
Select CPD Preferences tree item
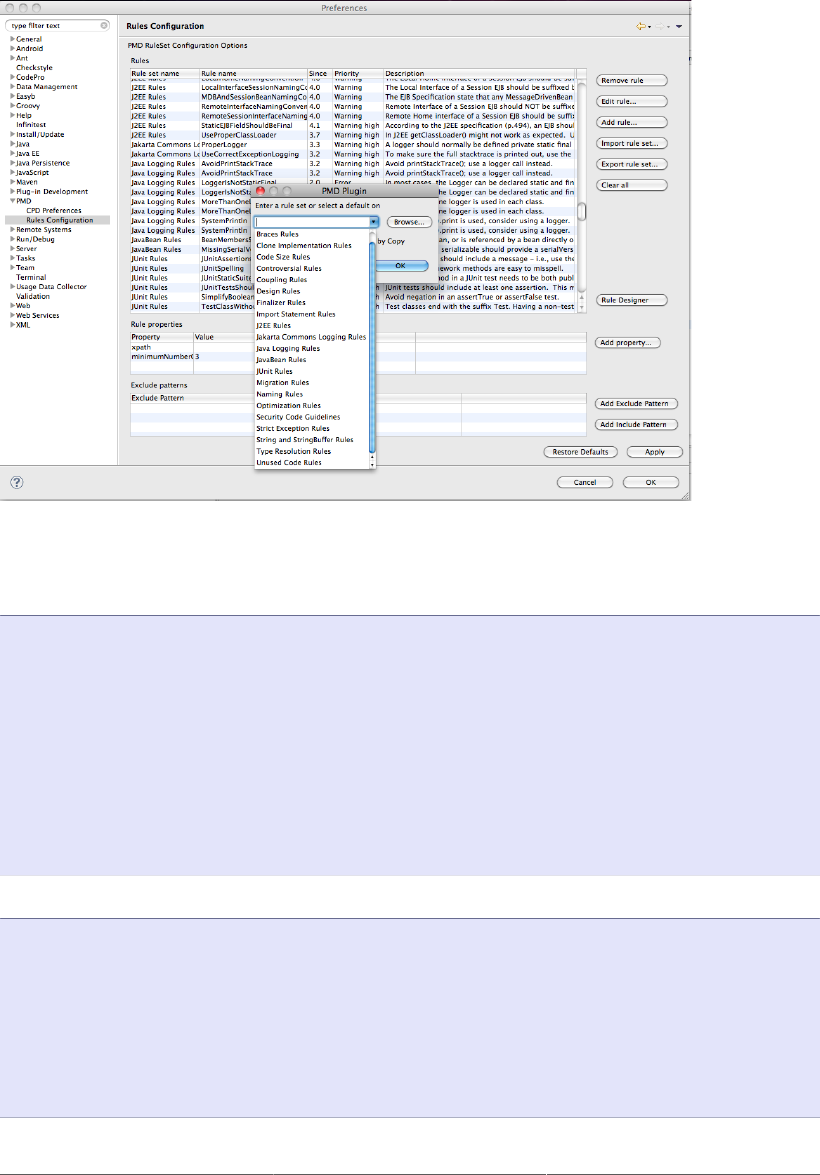pos(54,211)
